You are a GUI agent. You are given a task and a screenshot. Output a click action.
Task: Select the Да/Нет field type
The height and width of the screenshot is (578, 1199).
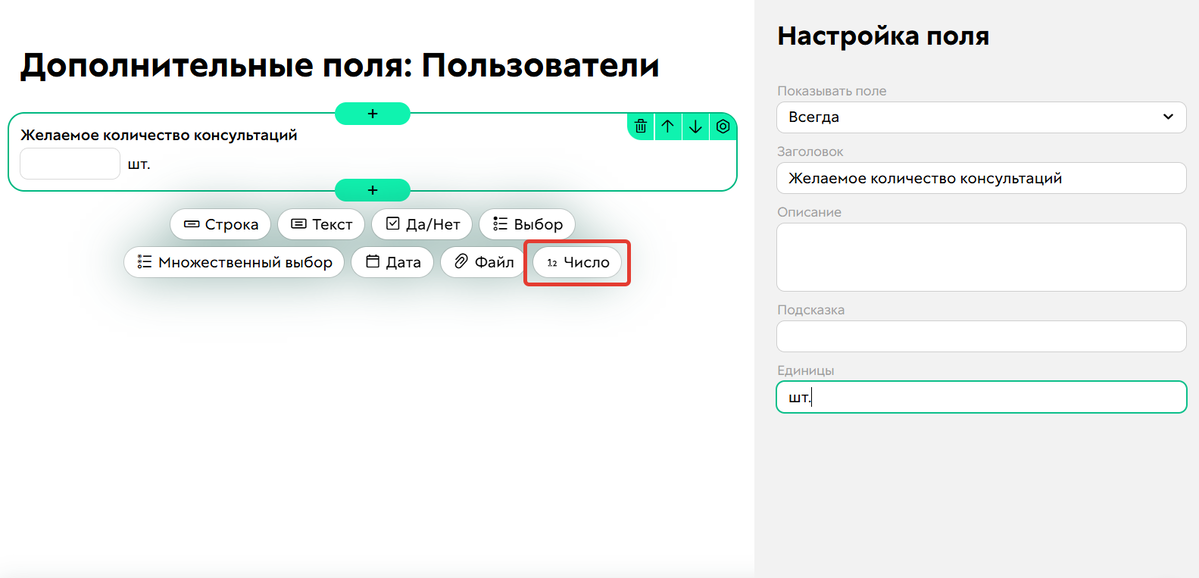pos(421,224)
